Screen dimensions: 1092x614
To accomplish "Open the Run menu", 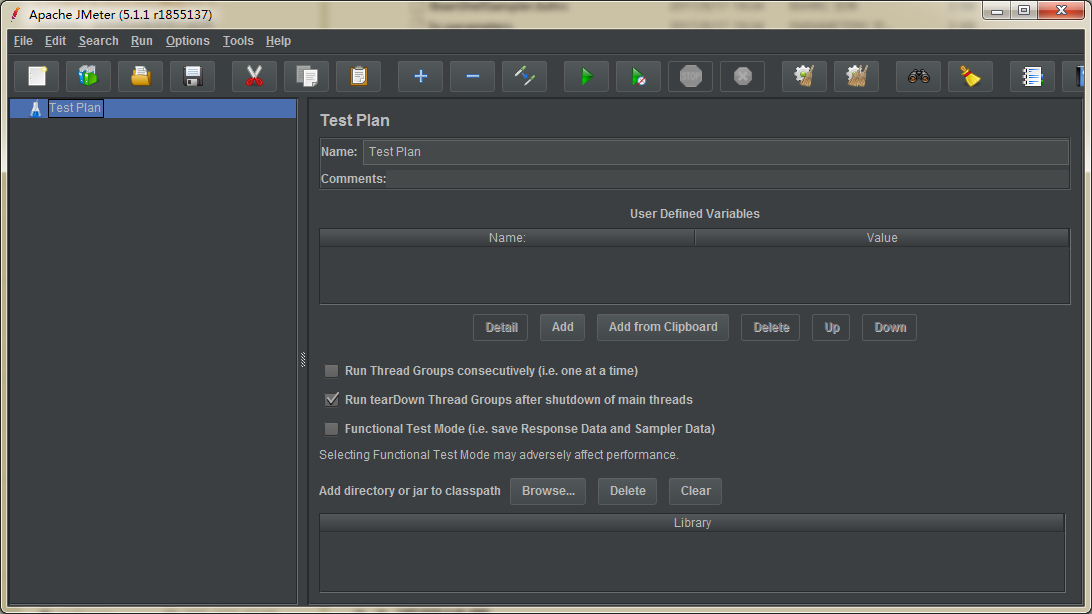I will pyautogui.click(x=141, y=41).
